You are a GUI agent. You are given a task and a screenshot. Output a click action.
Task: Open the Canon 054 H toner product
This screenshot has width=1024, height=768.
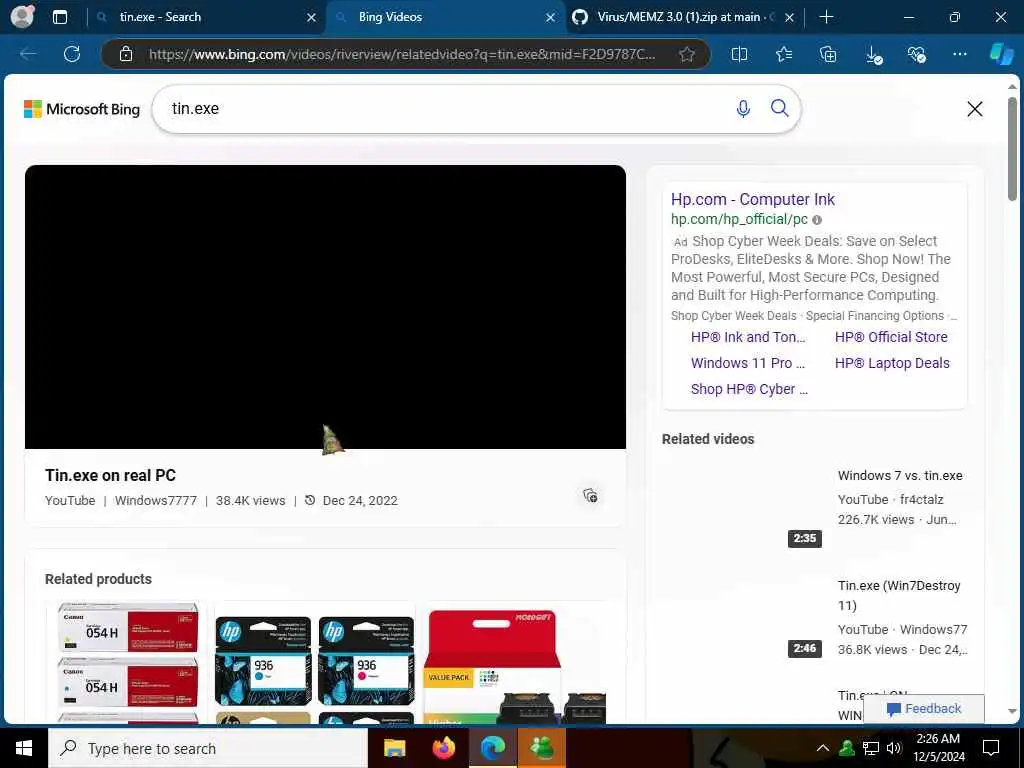[127, 663]
